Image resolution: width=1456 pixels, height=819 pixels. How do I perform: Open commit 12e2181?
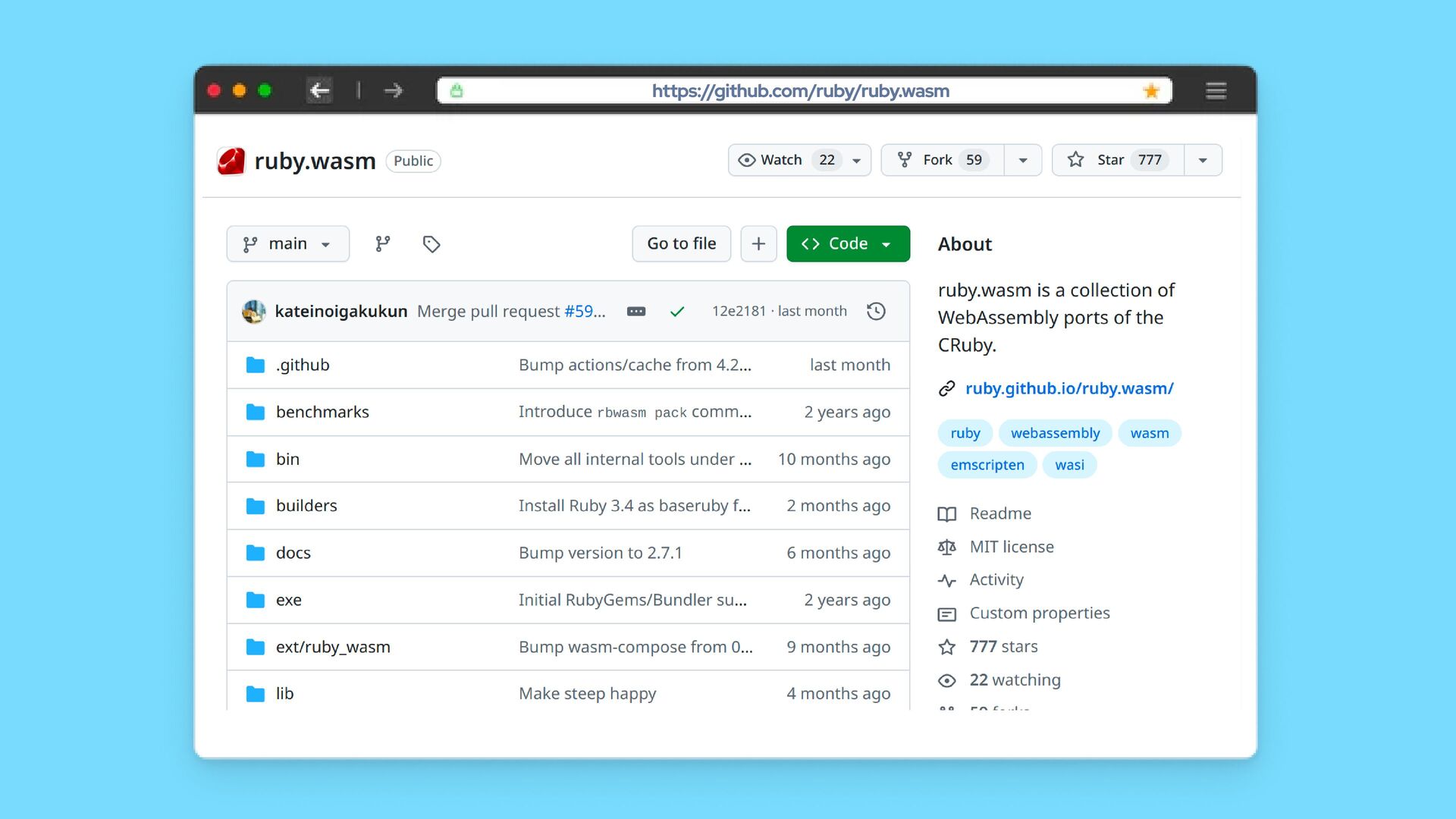[x=739, y=311]
